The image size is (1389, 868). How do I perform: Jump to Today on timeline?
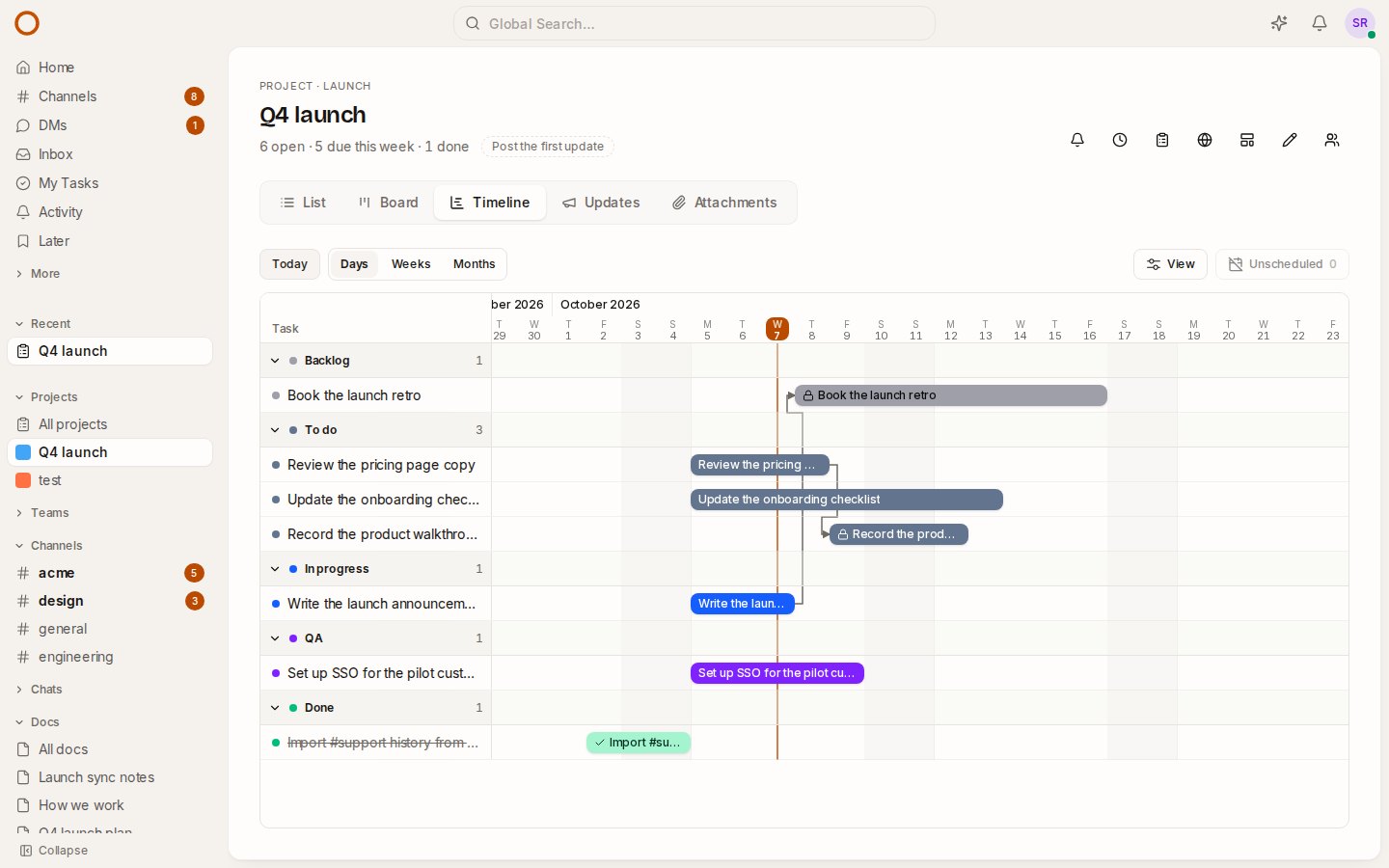[289, 264]
